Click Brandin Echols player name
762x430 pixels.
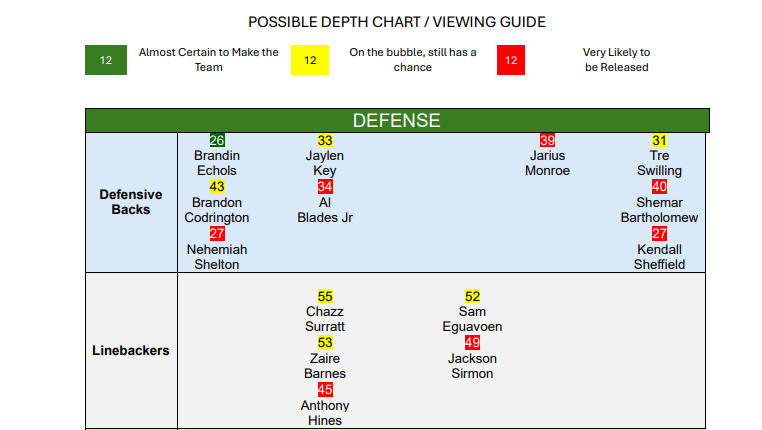217,163
